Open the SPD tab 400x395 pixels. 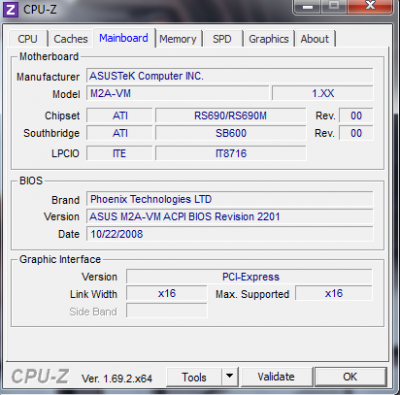222,39
